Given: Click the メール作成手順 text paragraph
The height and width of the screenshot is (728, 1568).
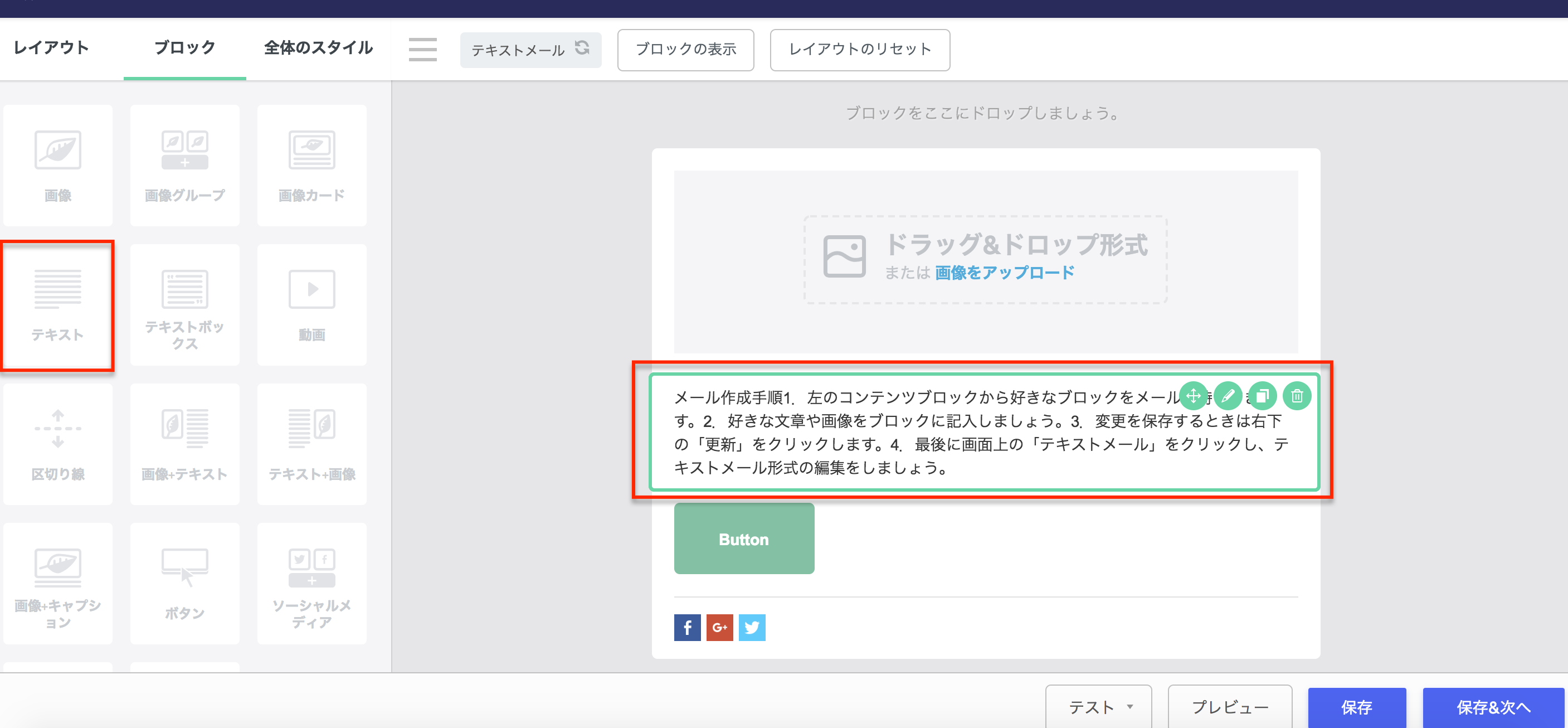Looking at the screenshot, I should click(x=981, y=433).
